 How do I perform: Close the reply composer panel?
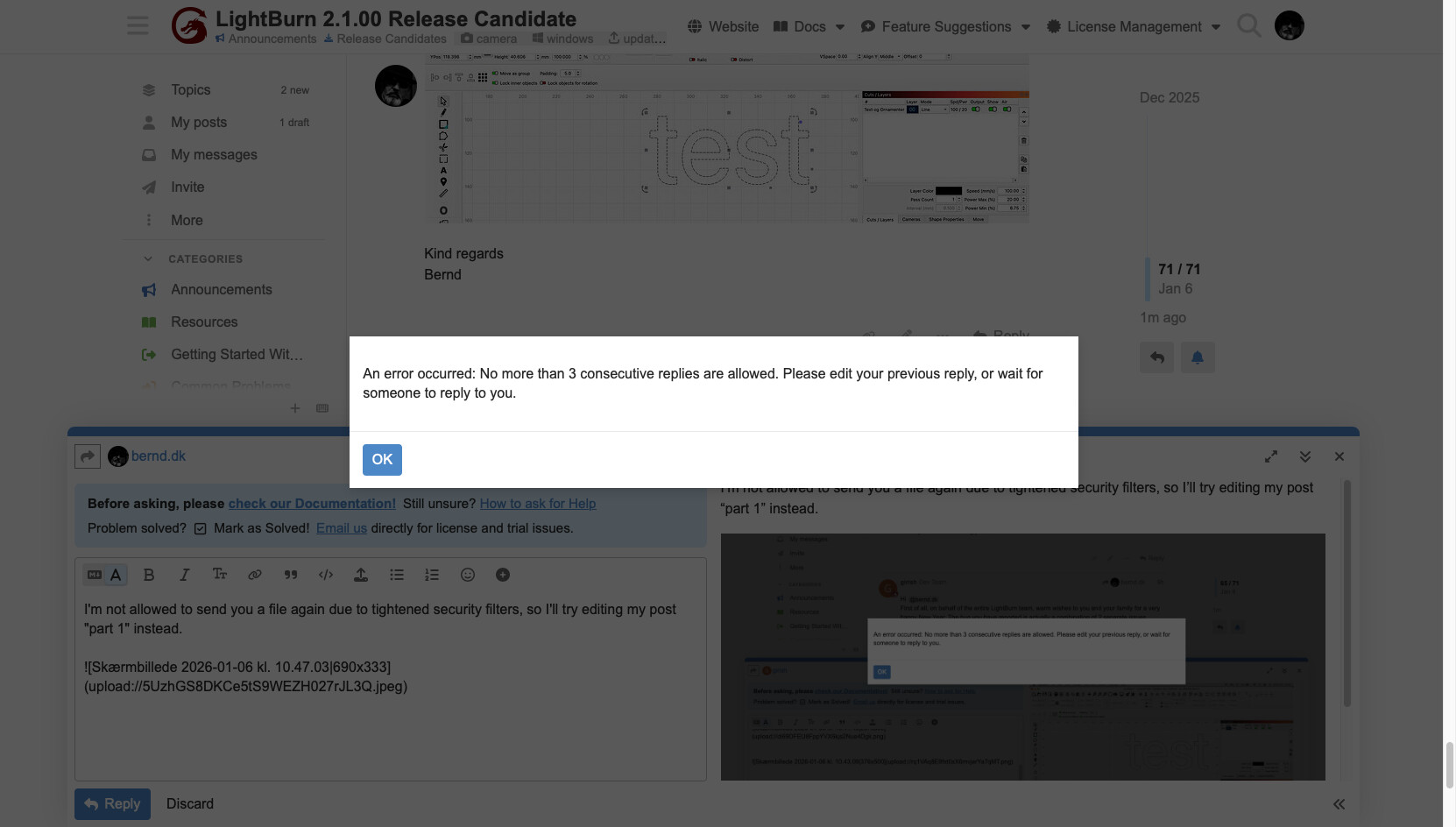[x=1339, y=456]
